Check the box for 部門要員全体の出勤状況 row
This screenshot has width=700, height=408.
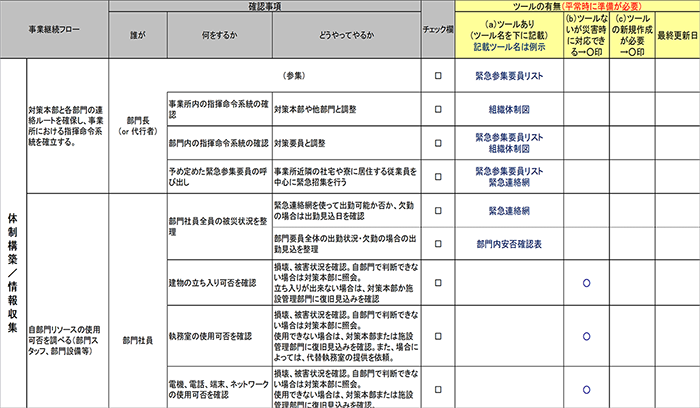click(x=438, y=244)
